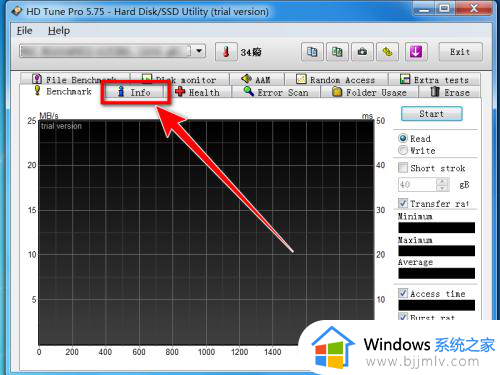Click the Access time value box
The height and width of the screenshot is (375, 500).
point(436,305)
